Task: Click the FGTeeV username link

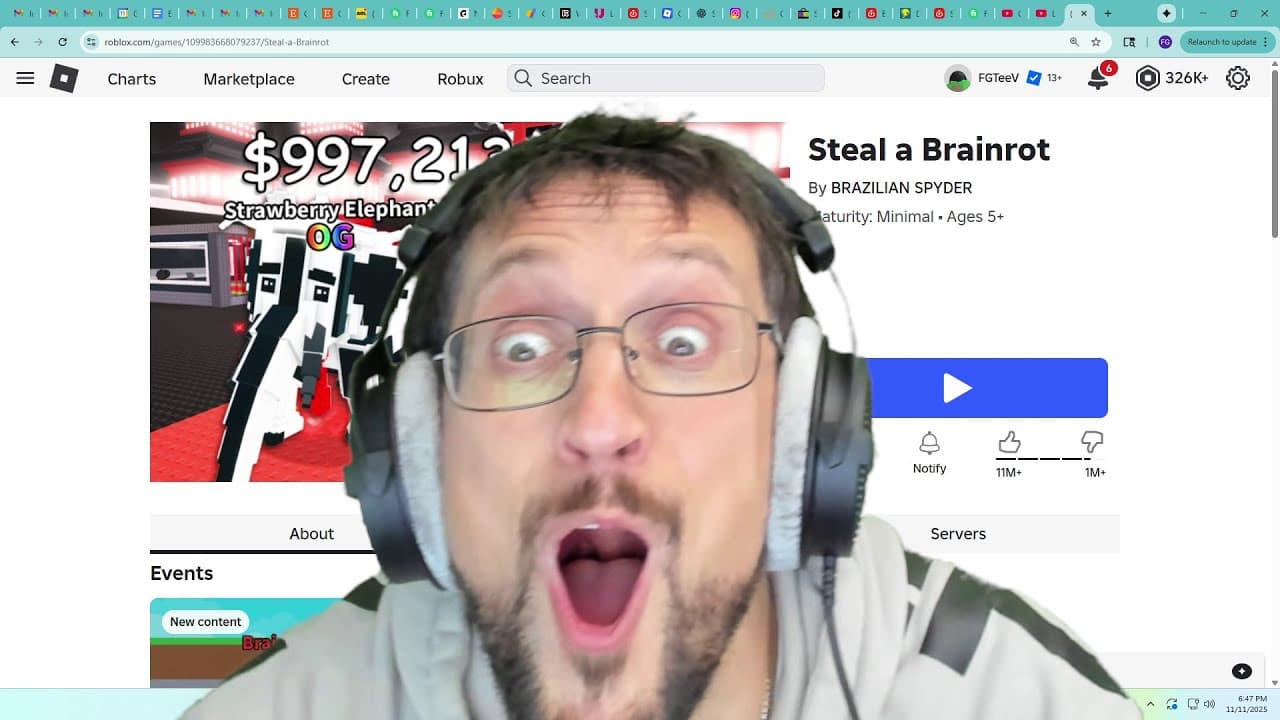Action: (998, 78)
